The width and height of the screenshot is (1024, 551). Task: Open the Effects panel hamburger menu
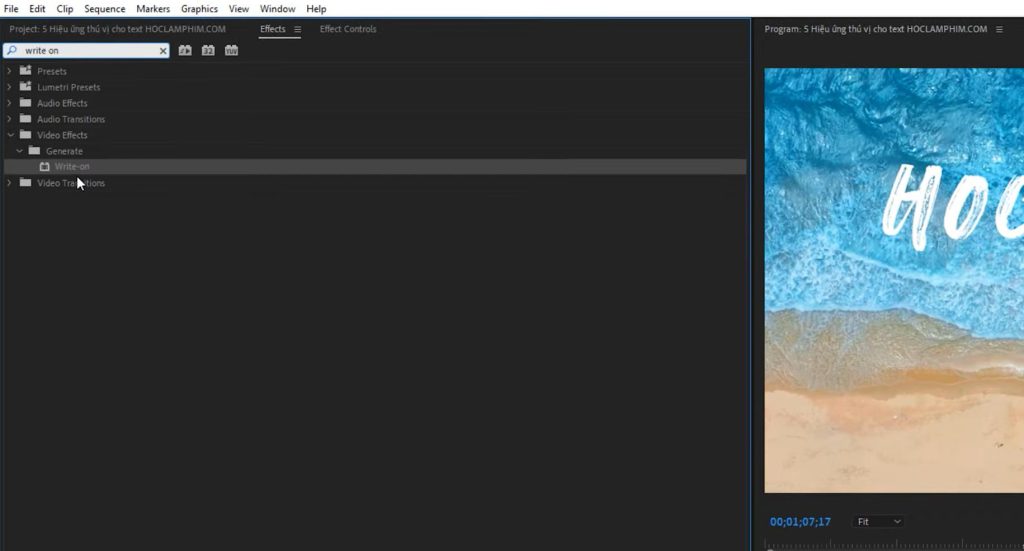pyautogui.click(x=297, y=29)
